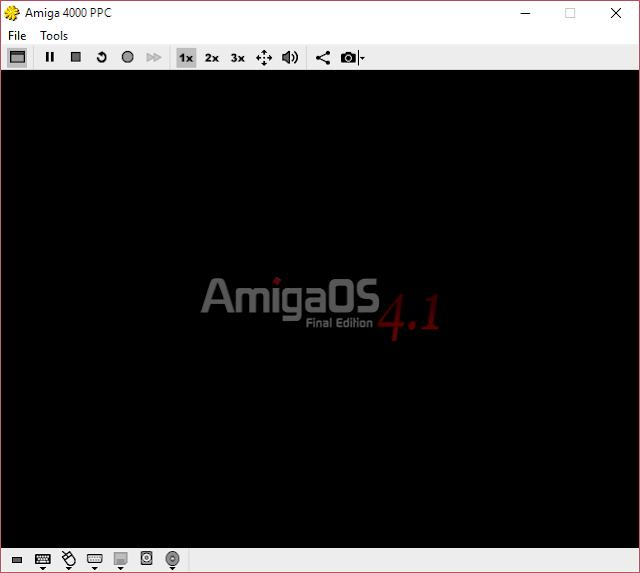Screen dimensions: 640x573
Task: Click the share icon
Action: point(323,58)
